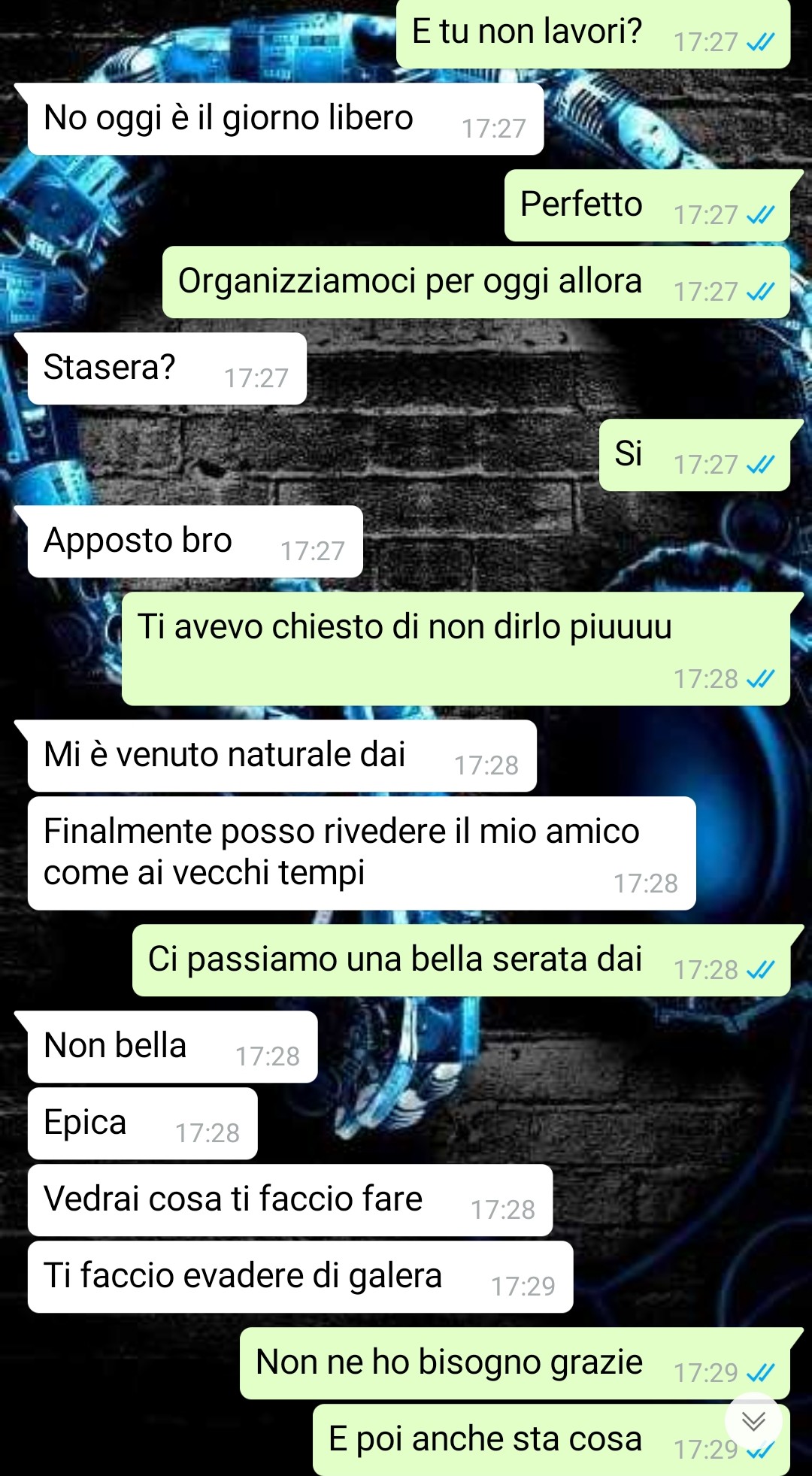Click the read receipt ticks on 'Perfetto'
The width and height of the screenshot is (812, 1476).
[x=760, y=216]
